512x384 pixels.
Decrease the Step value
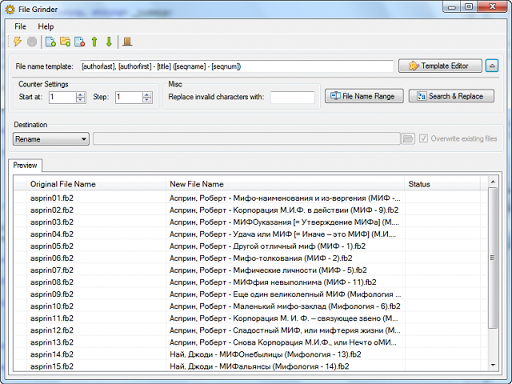point(147,100)
